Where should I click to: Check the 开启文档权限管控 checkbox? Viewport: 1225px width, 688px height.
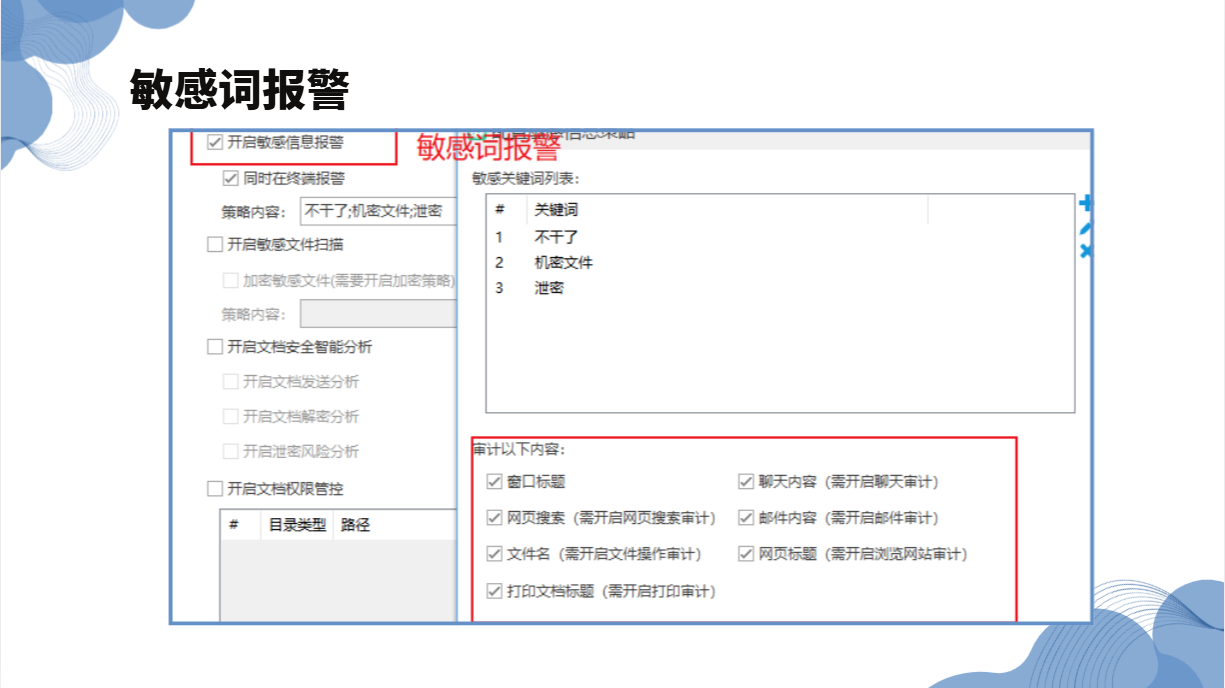pyautogui.click(x=214, y=489)
